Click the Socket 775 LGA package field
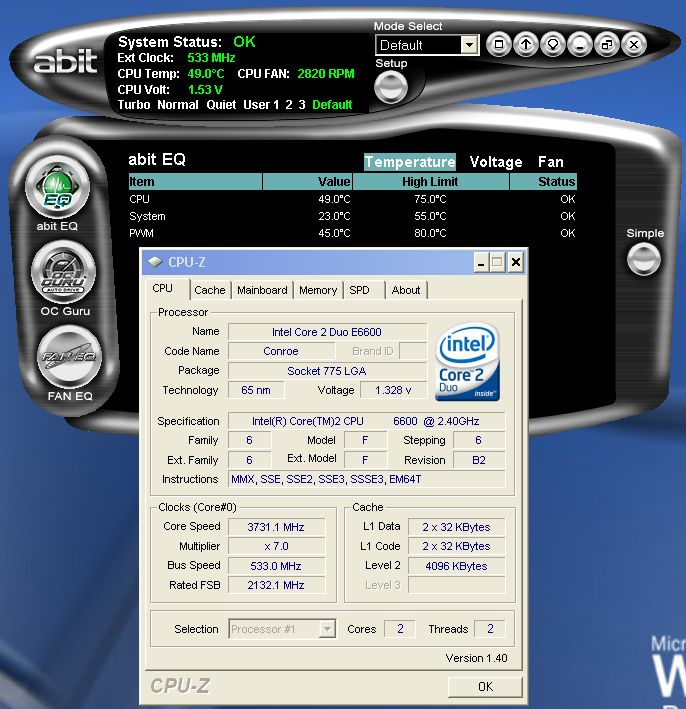The height and width of the screenshot is (709, 686). (327, 371)
